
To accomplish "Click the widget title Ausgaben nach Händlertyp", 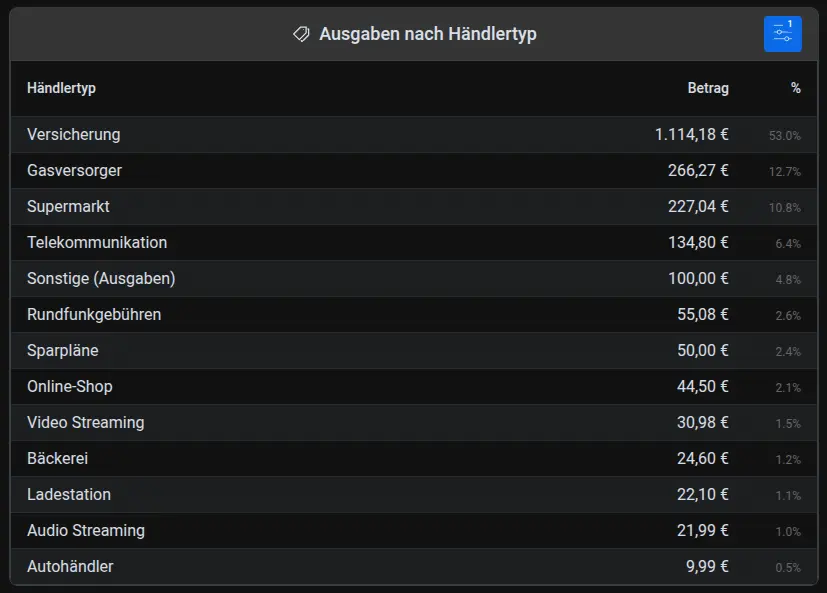I will click(x=428, y=33).
